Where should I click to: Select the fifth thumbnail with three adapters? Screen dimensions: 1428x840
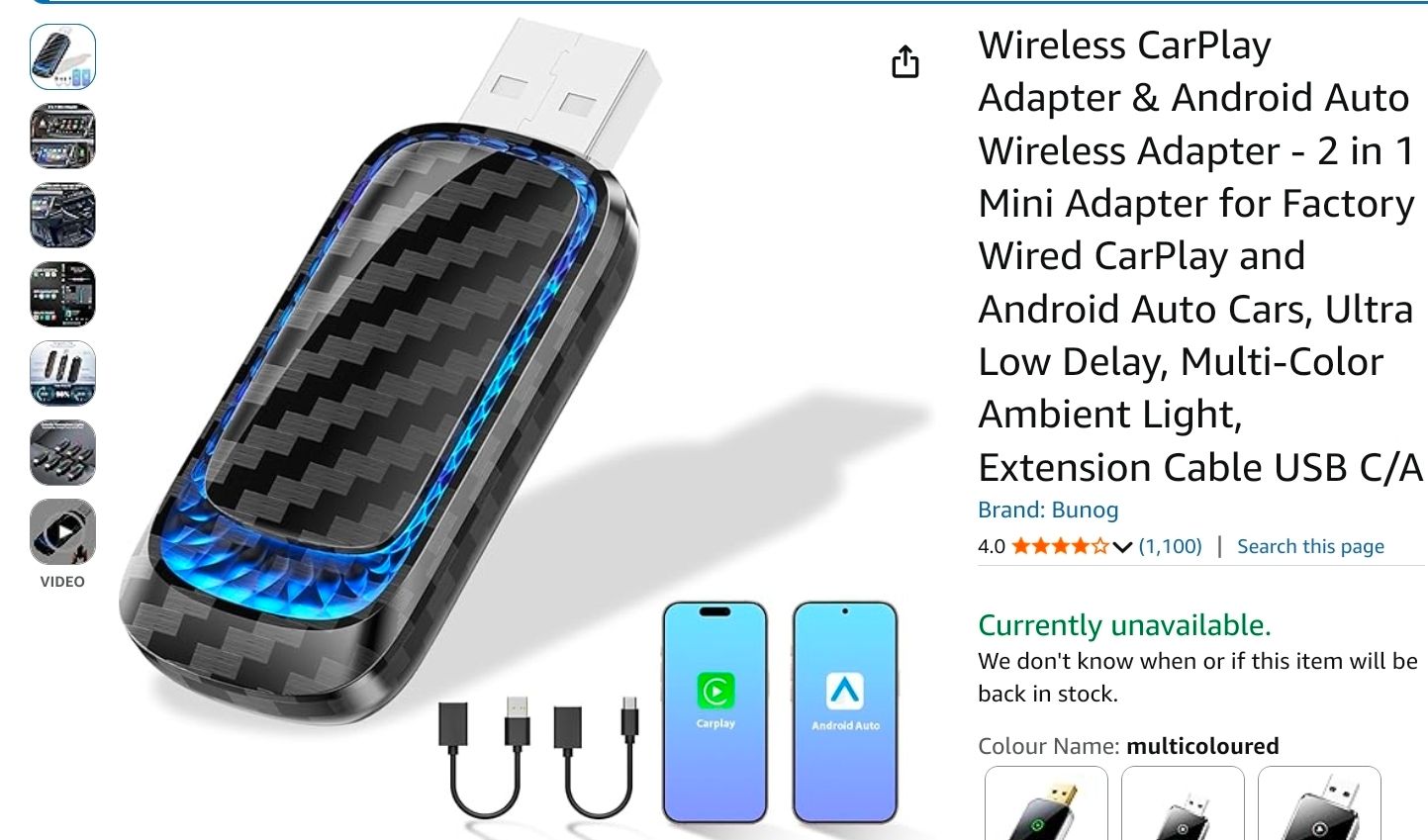(x=63, y=374)
